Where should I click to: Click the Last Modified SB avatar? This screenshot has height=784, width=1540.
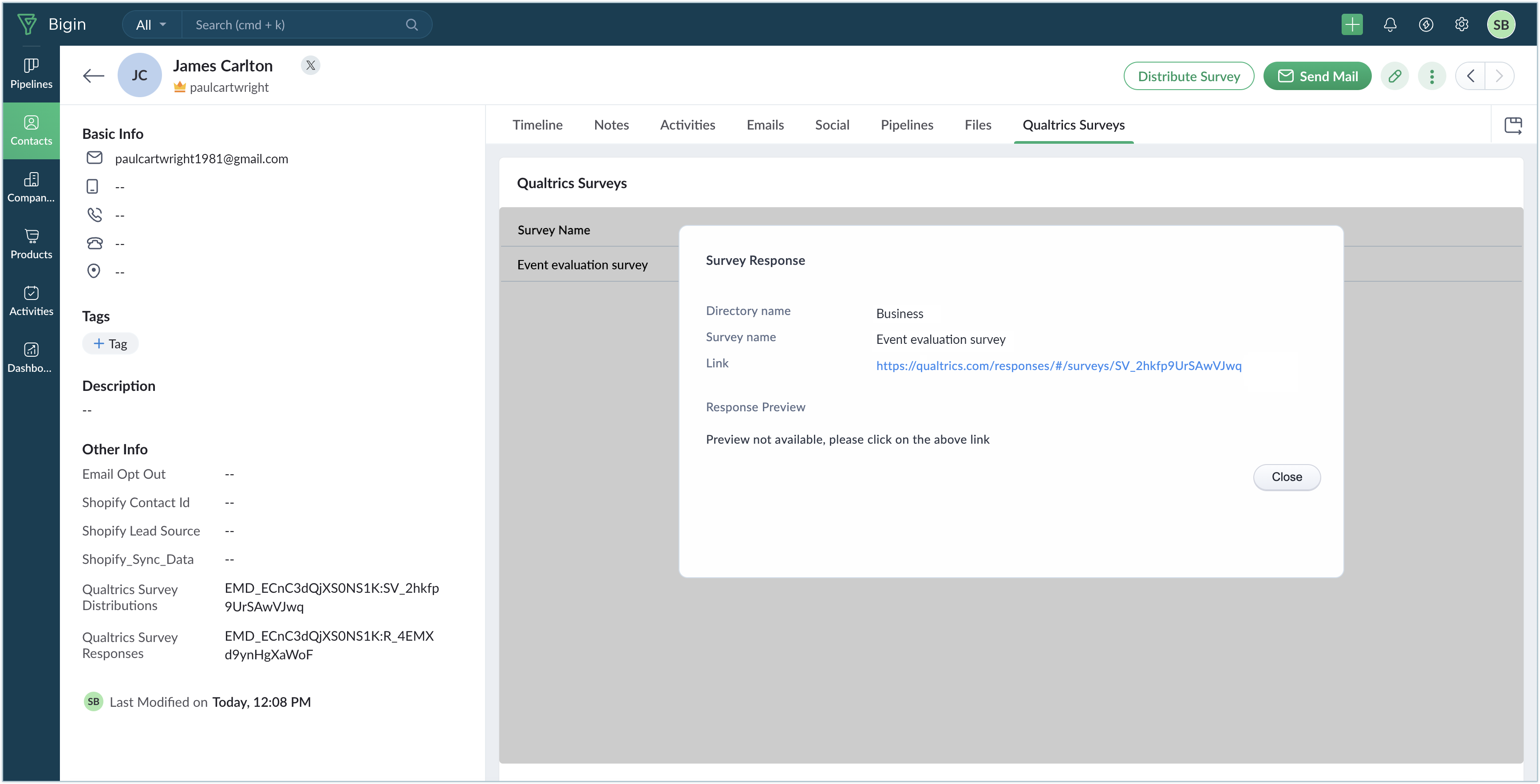coord(93,701)
